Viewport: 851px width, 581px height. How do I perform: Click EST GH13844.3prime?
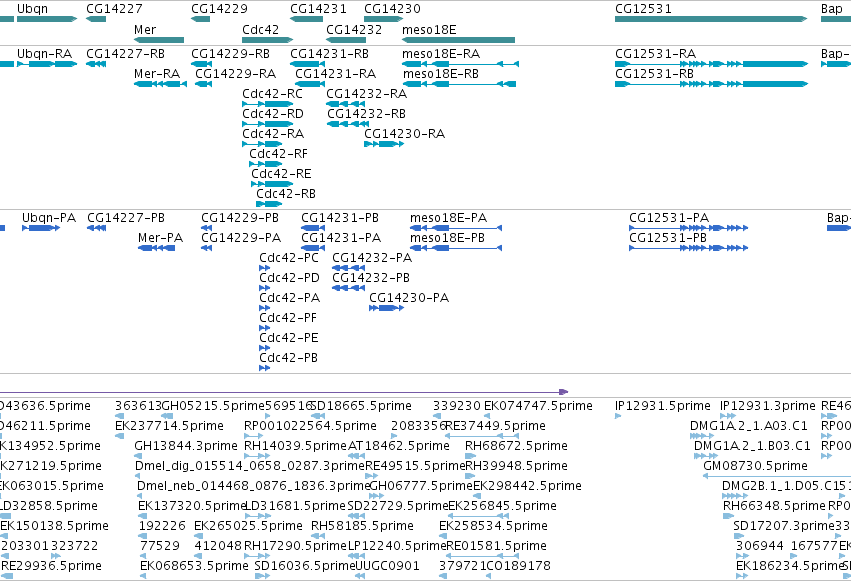[x=186, y=446]
